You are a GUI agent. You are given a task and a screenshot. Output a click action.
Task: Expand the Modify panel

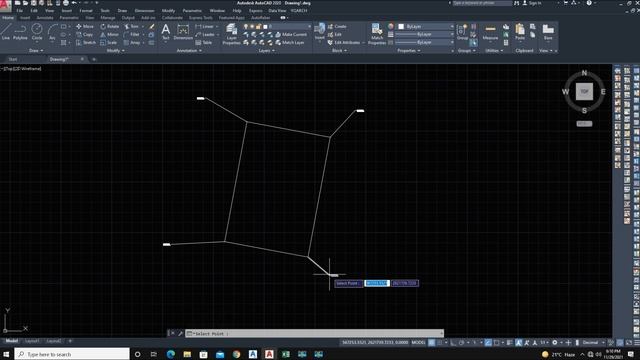(x=115, y=51)
